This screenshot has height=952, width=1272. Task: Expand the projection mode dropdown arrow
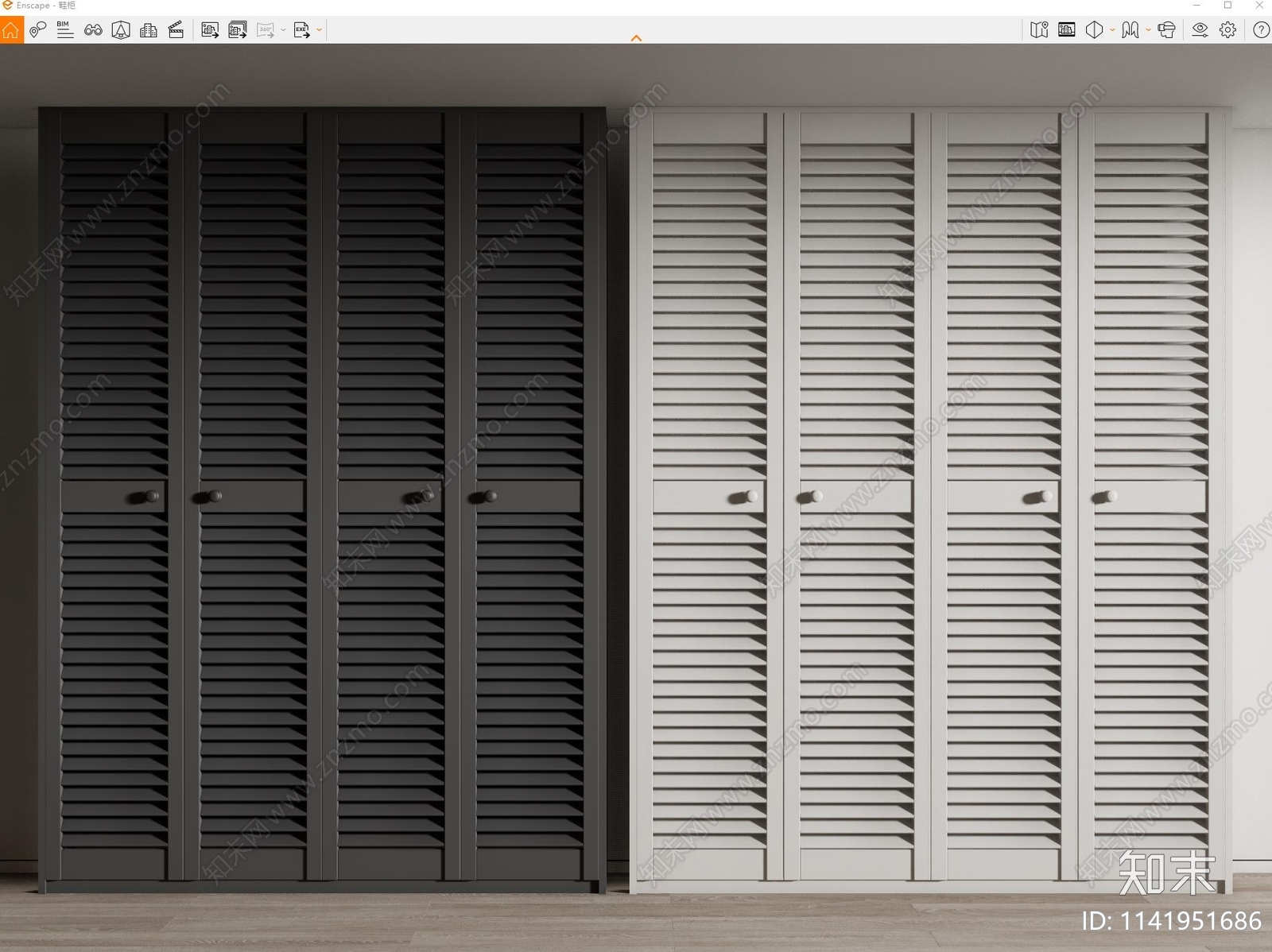tap(1112, 30)
